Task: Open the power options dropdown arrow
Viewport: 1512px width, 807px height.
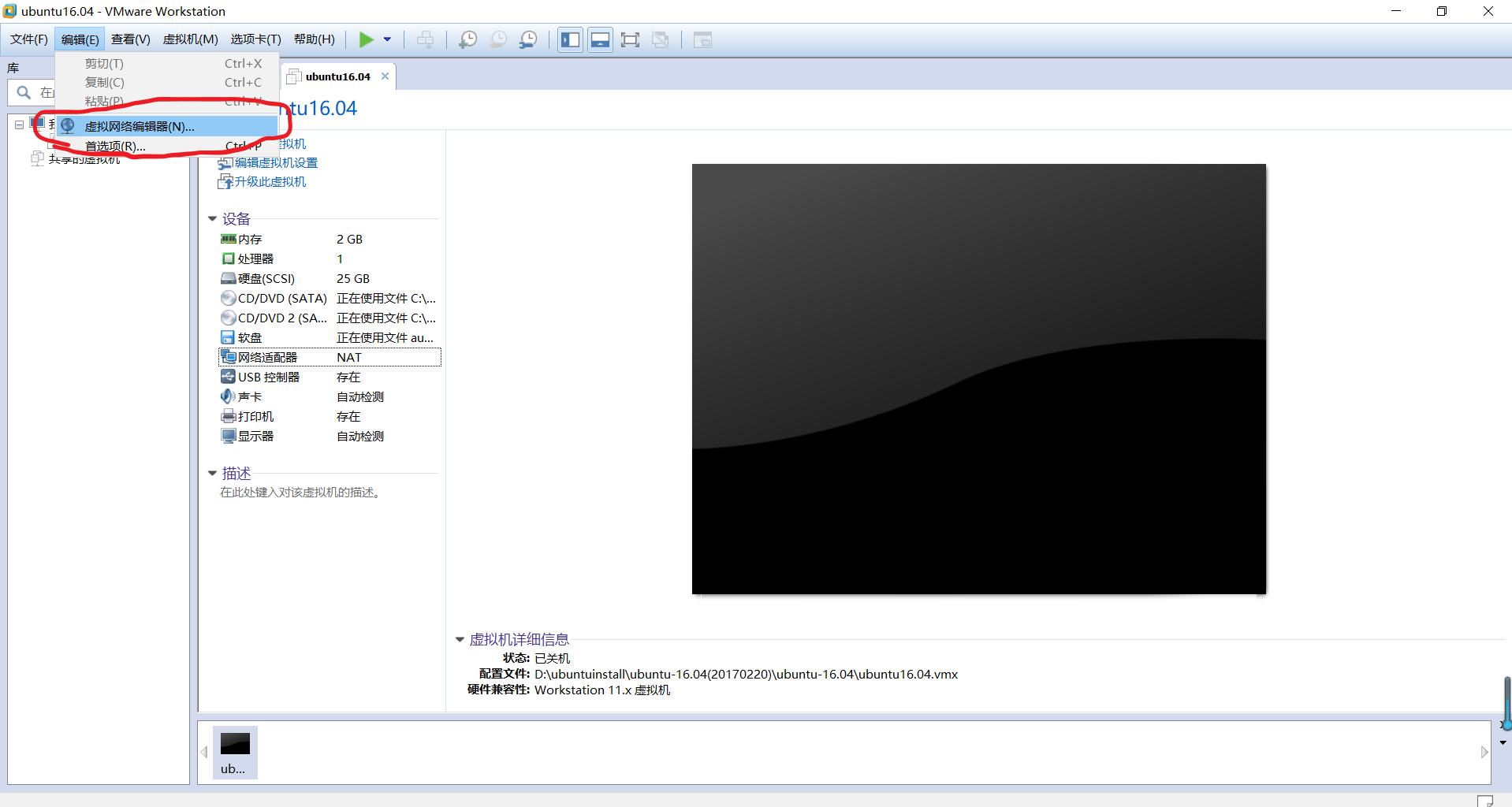Action: point(387,39)
